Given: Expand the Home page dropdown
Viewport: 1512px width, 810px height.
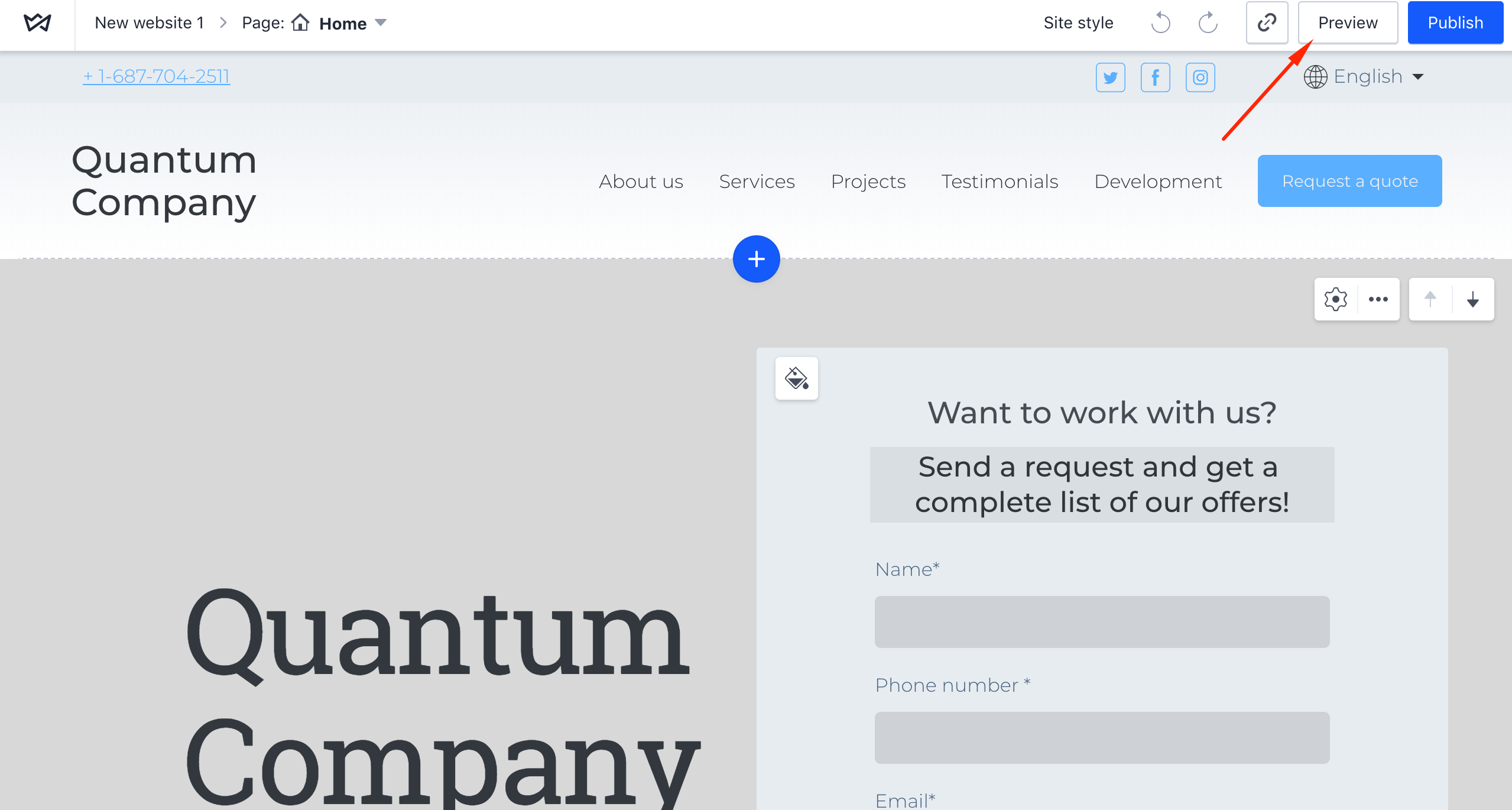Looking at the screenshot, I should point(381,23).
